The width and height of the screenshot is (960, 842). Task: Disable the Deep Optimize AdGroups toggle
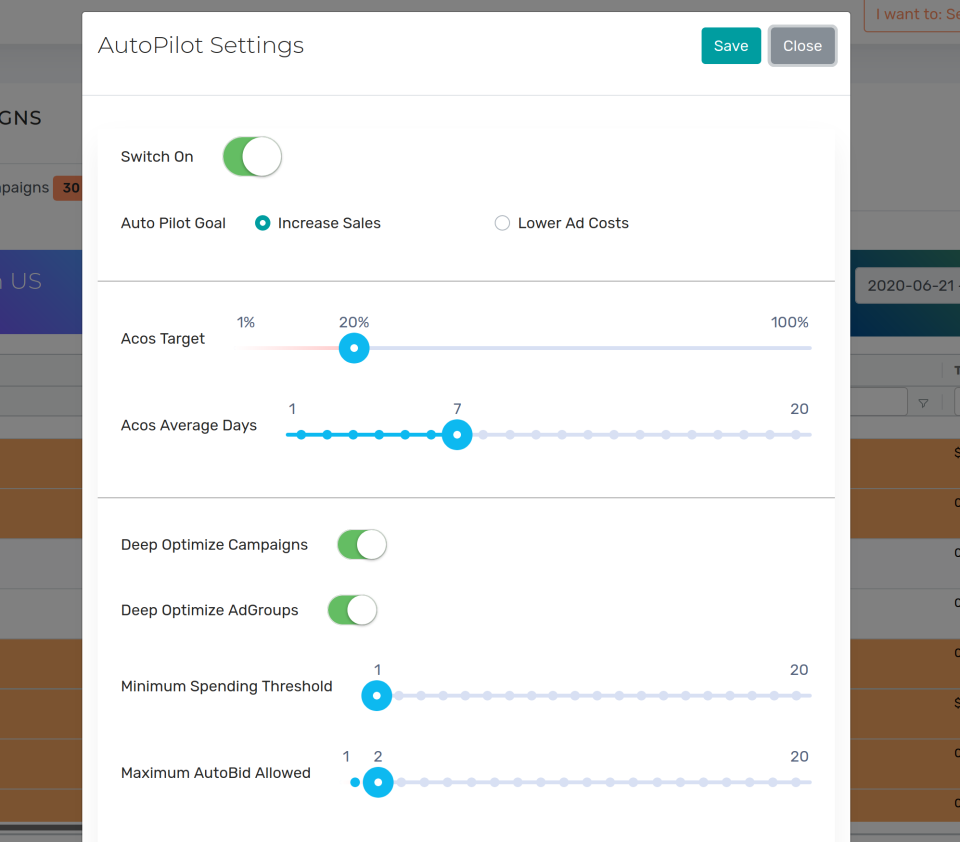[351, 609]
